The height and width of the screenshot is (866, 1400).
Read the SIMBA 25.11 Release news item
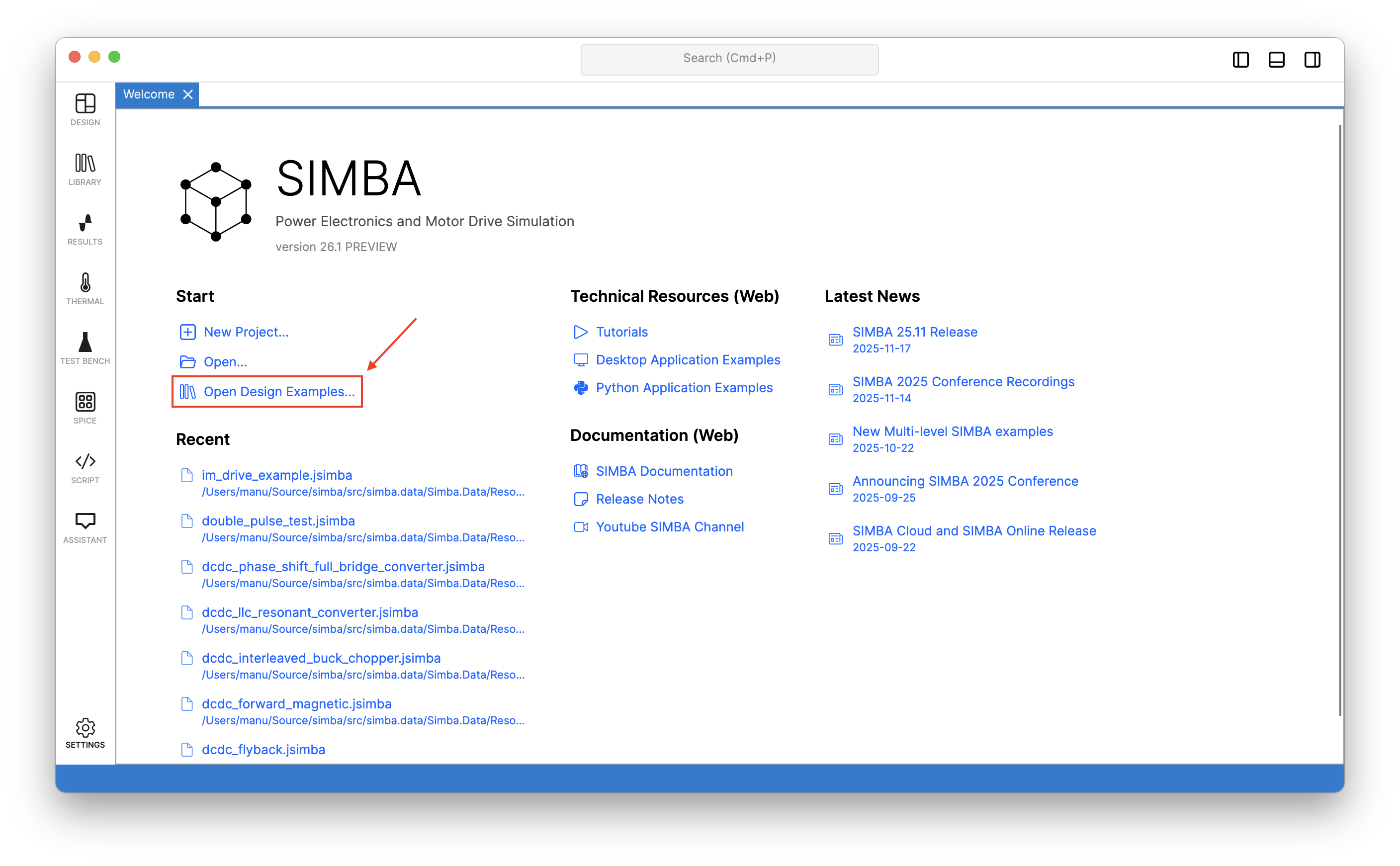pyautogui.click(x=914, y=332)
